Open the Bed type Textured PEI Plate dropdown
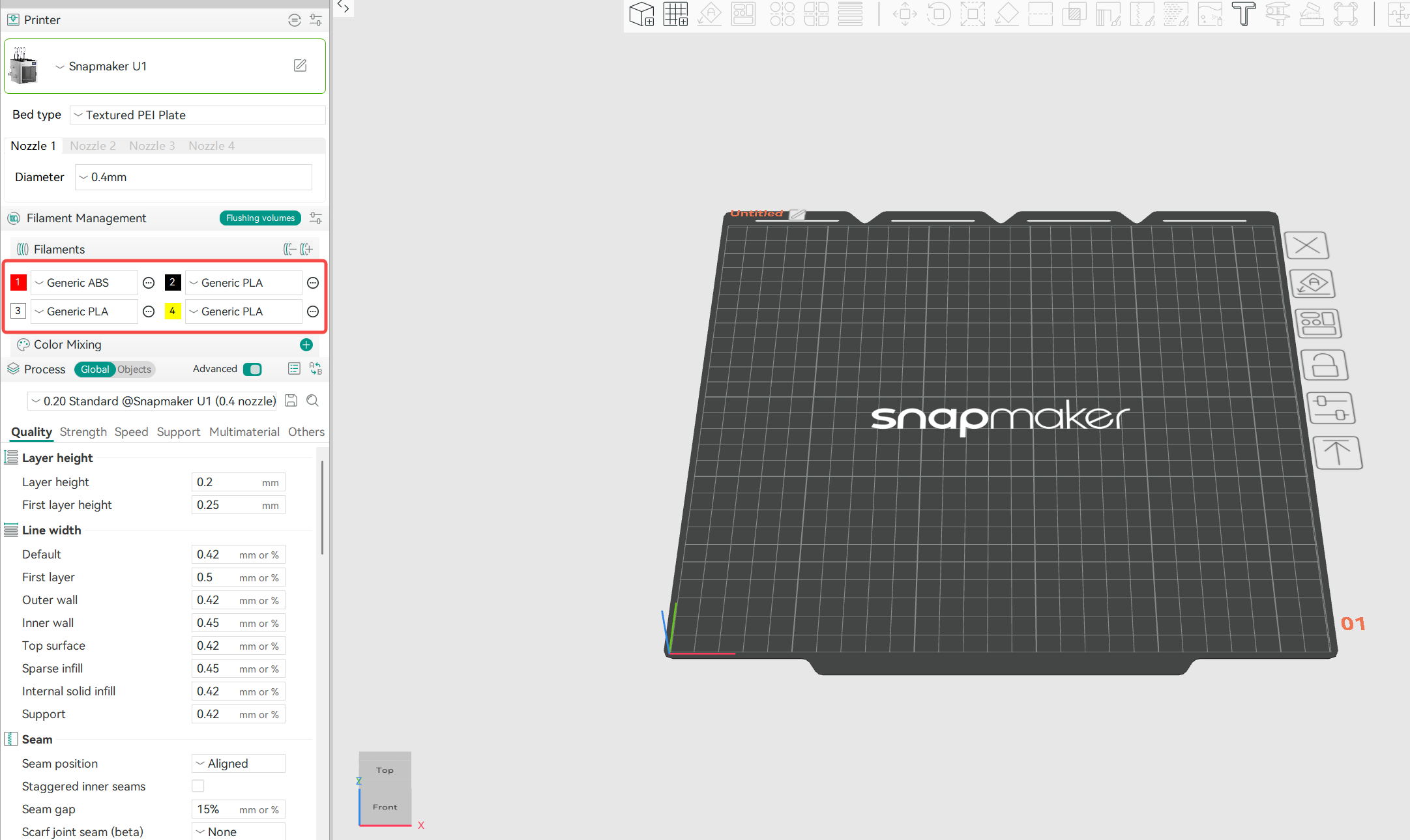 pyautogui.click(x=198, y=115)
